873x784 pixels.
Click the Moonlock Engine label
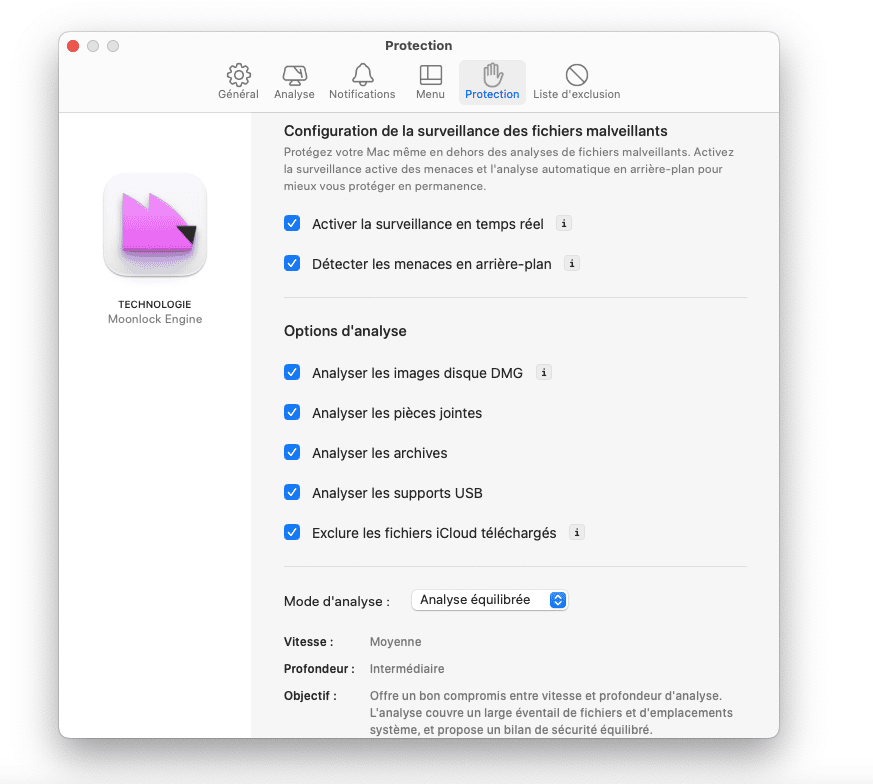click(155, 319)
